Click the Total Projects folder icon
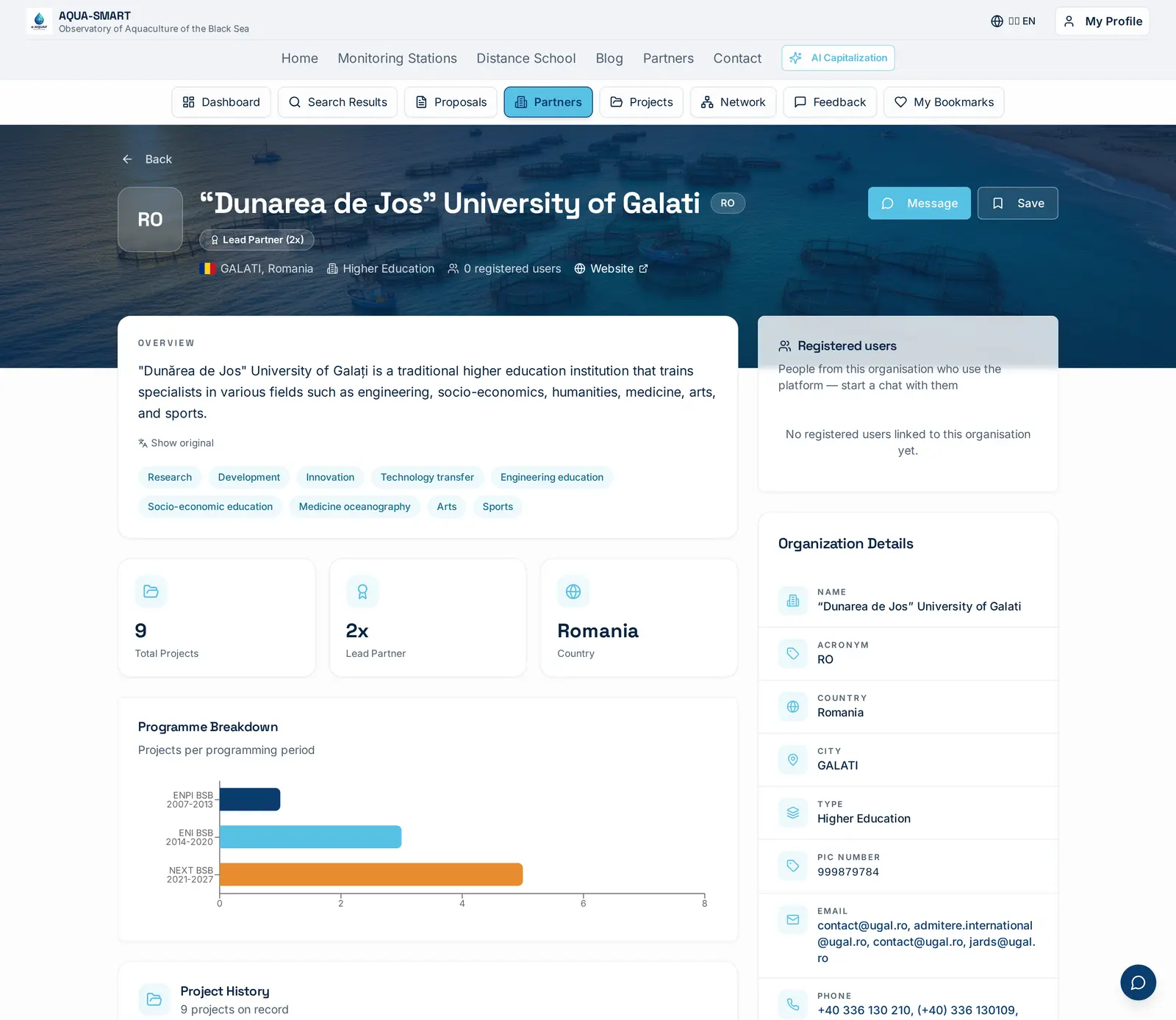The height and width of the screenshot is (1020, 1176). tap(151, 592)
